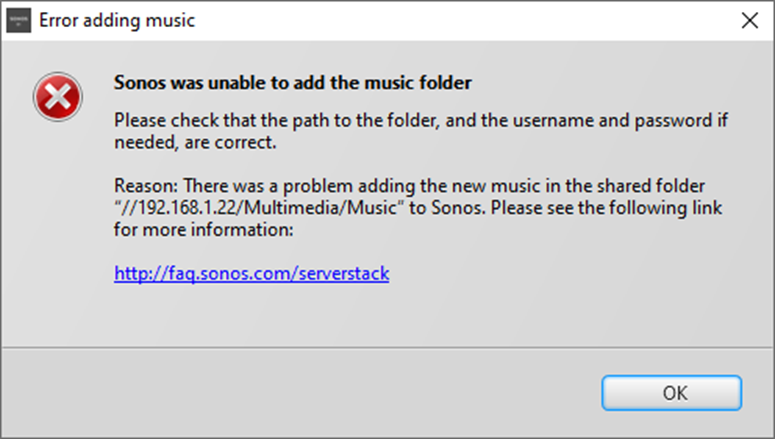Click blank space beneath the red error icon
This screenshot has height=439, width=775.
point(58,222)
